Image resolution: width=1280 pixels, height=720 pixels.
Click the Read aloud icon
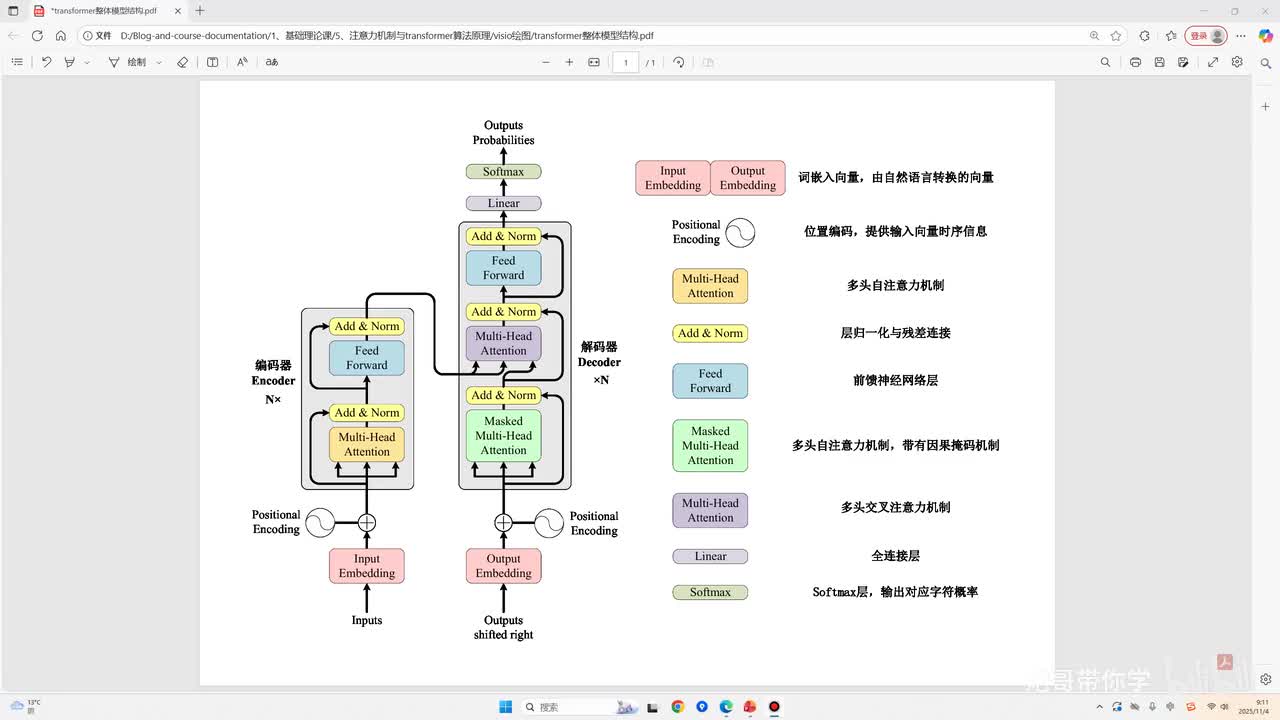point(242,62)
